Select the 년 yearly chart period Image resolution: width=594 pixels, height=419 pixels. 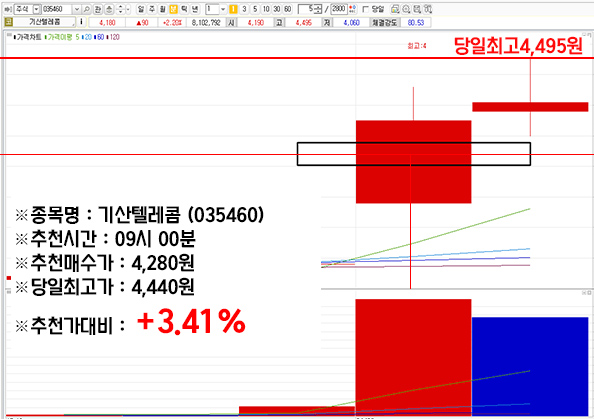coord(195,9)
